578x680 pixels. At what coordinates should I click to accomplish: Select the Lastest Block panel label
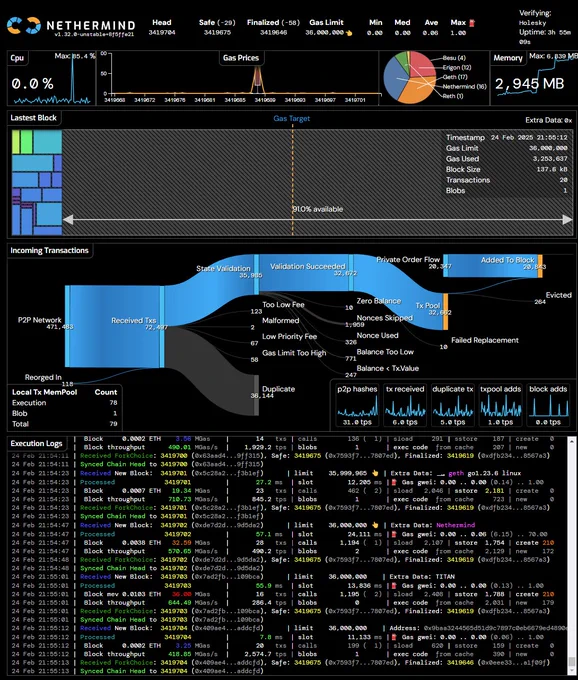click(33, 118)
